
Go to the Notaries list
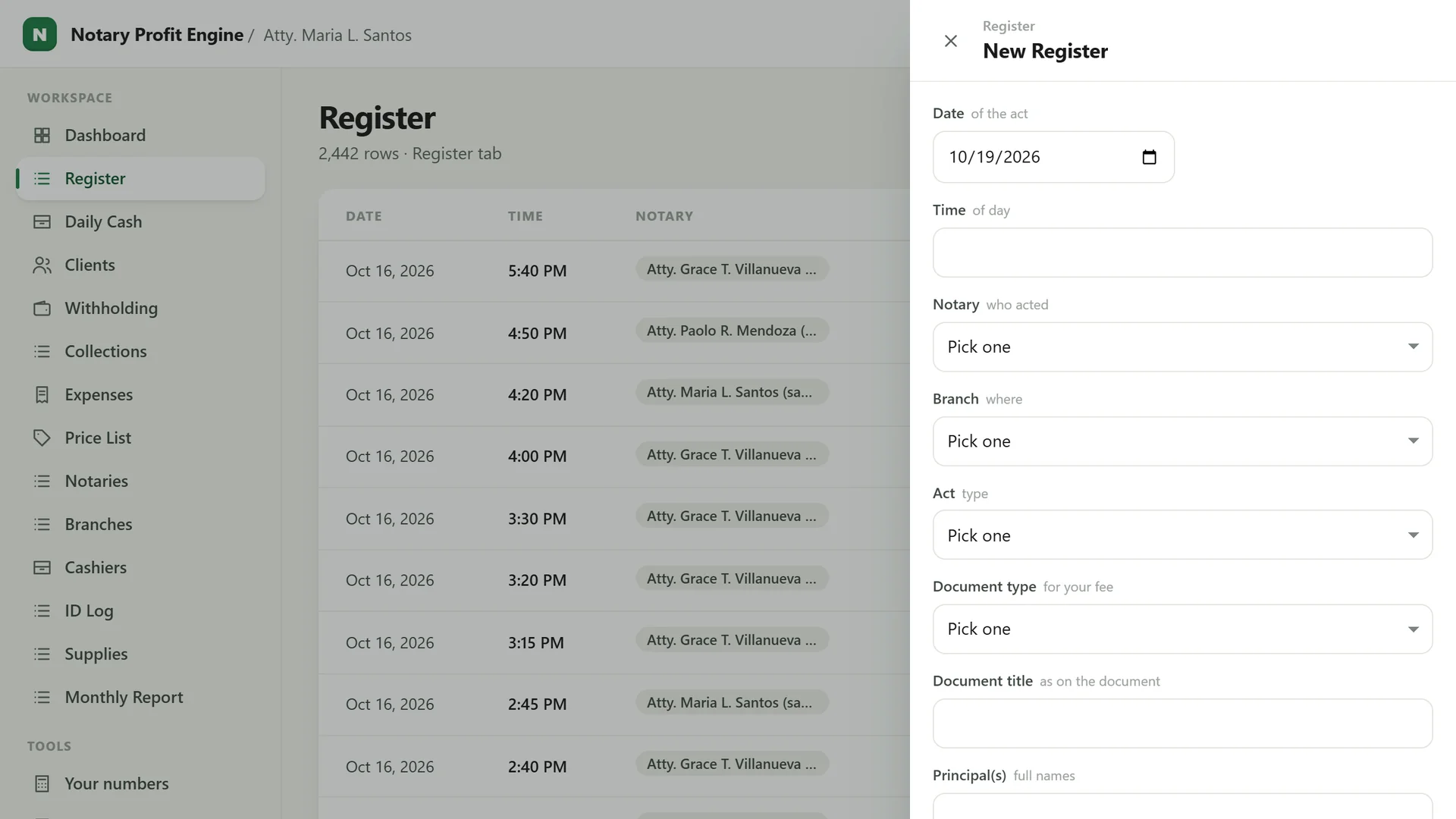(x=140, y=481)
